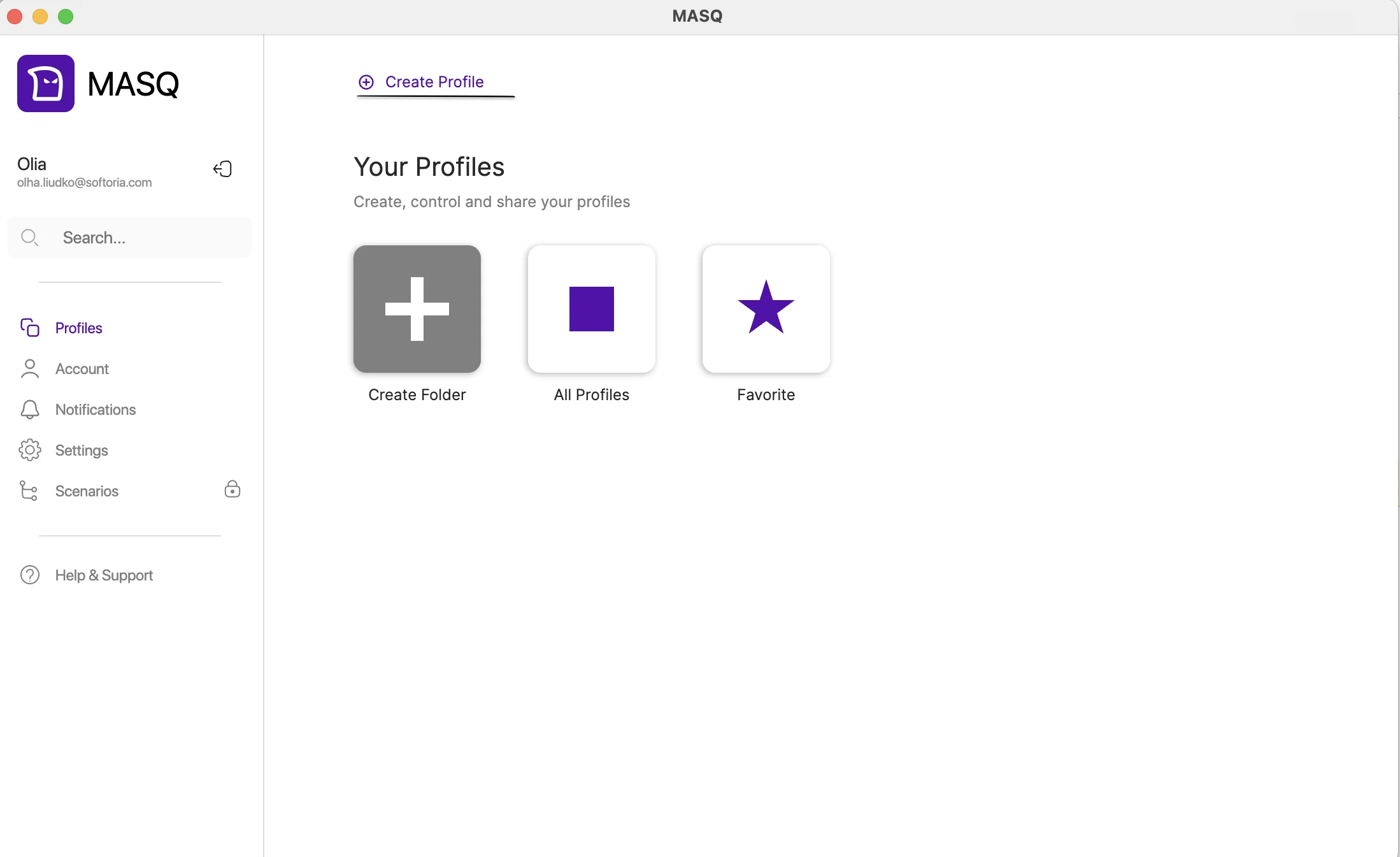Click the gray Create Folder plus tile
The image size is (1400, 857).
point(417,309)
